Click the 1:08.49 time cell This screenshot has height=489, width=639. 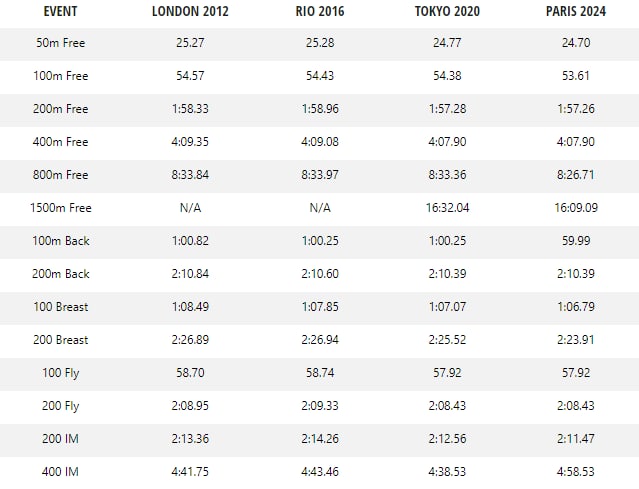[x=190, y=306]
